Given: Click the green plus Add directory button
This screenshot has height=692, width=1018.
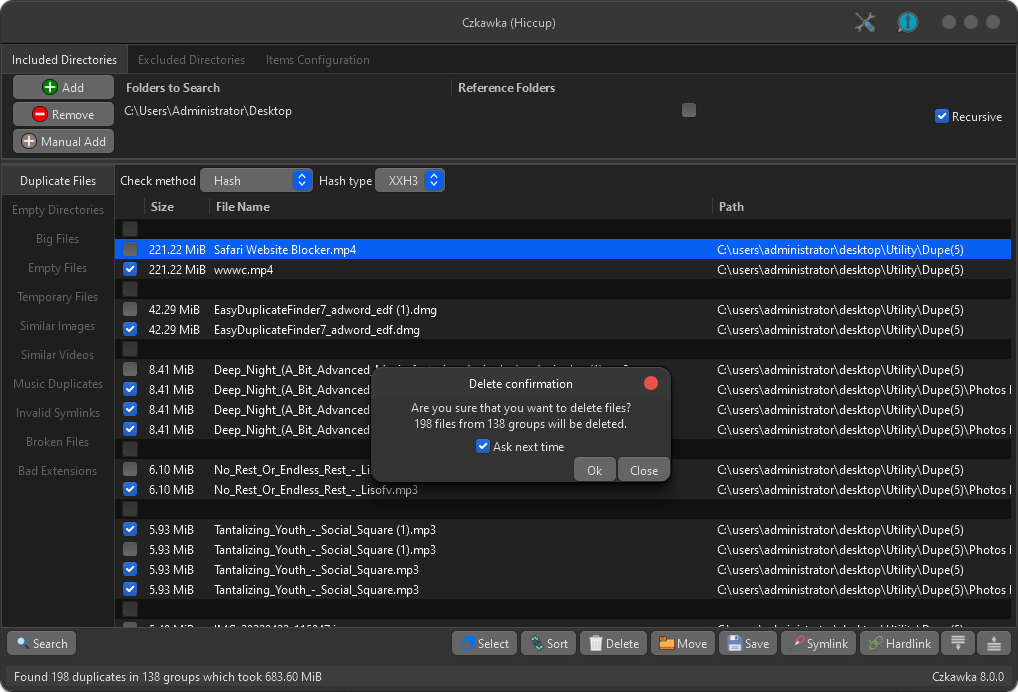Looking at the screenshot, I should click(64, 87).
